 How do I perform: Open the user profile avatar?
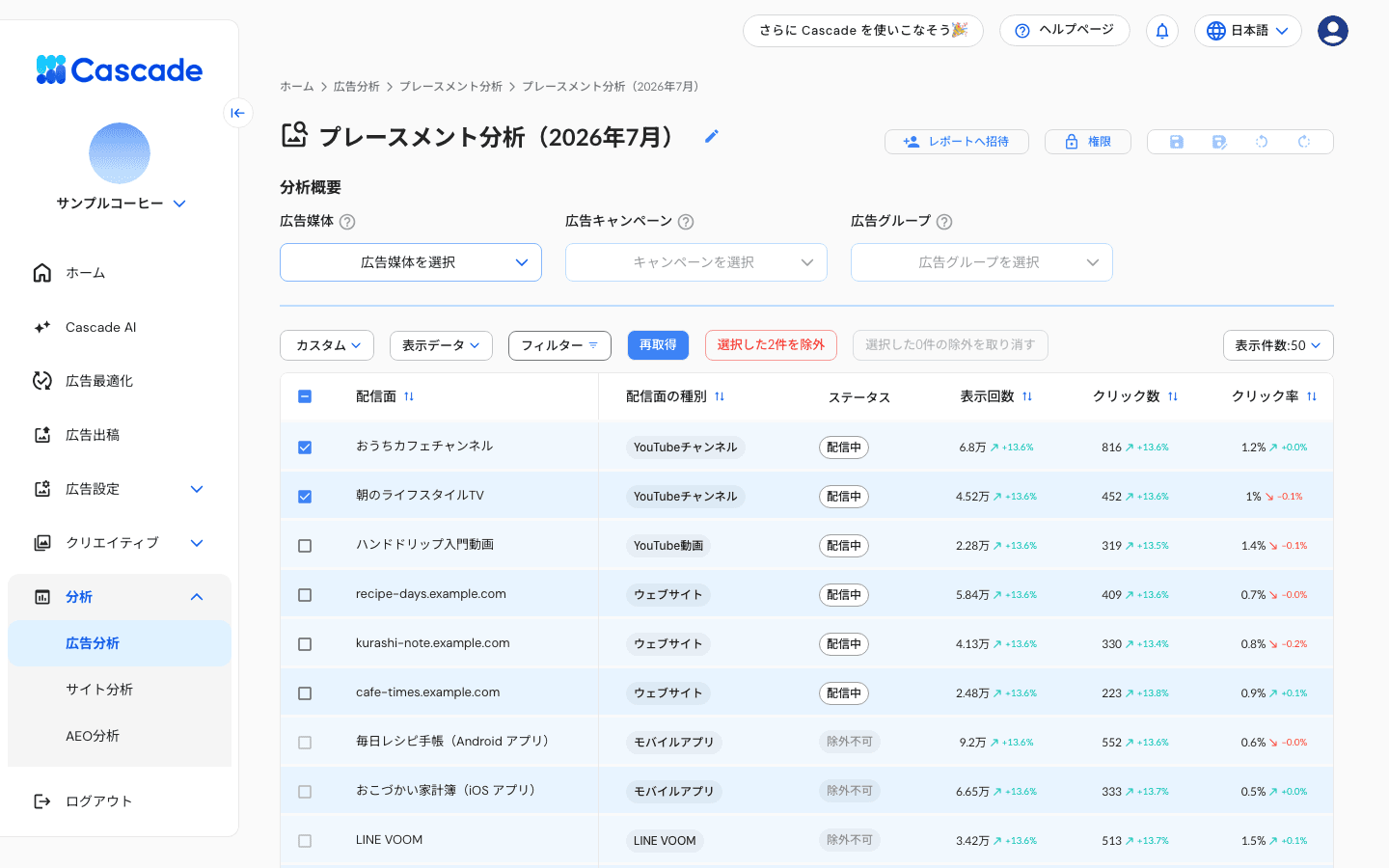1332,31
